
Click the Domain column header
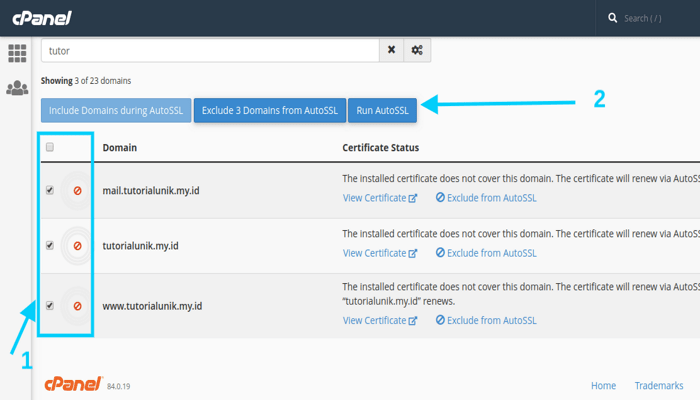[120, 148]
